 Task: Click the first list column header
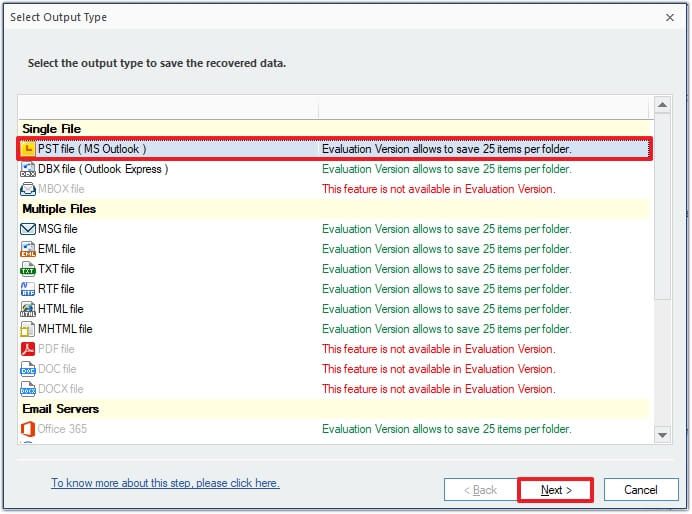[x=169, y=107]
